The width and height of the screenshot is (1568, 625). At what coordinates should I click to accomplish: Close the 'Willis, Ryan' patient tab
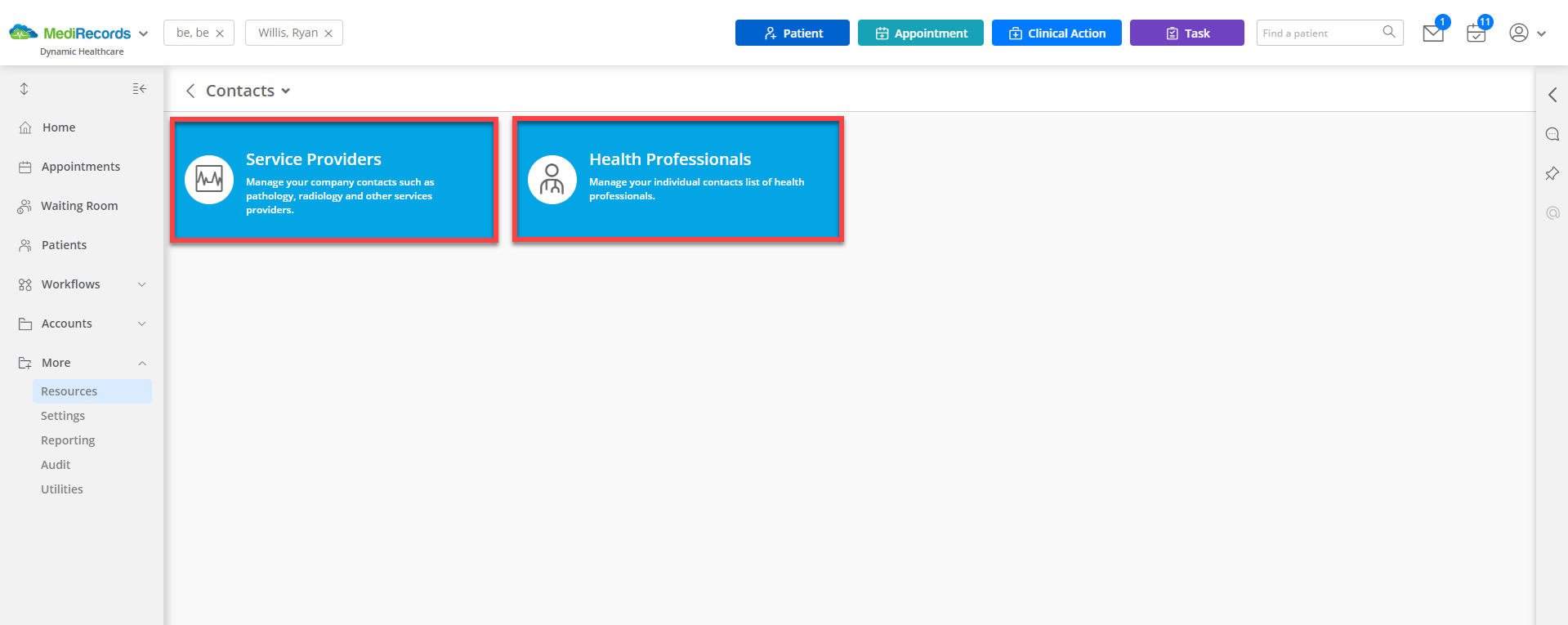(328, 33)
